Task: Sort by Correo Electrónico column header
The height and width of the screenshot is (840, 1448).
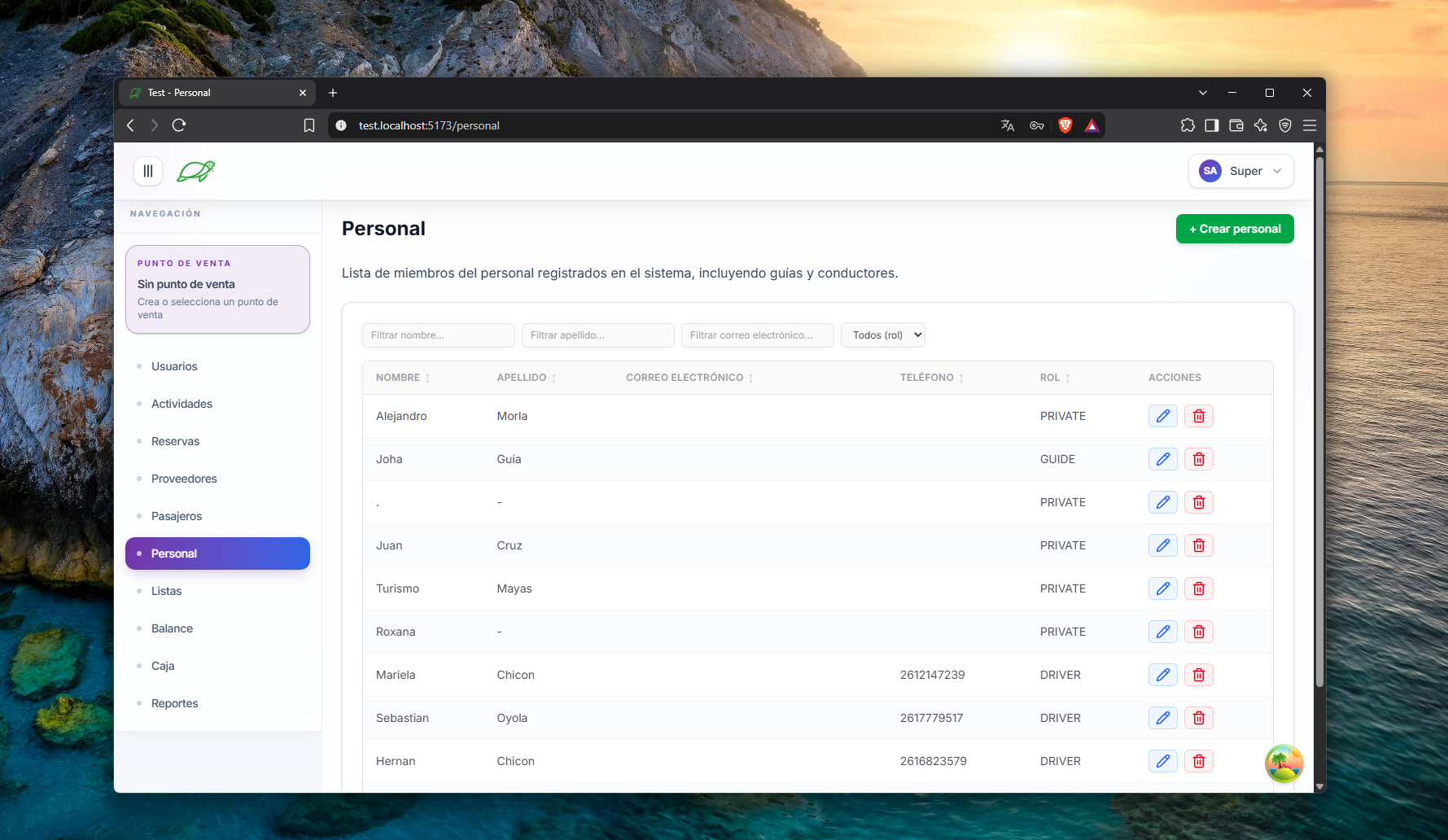Action: [689, 378]
